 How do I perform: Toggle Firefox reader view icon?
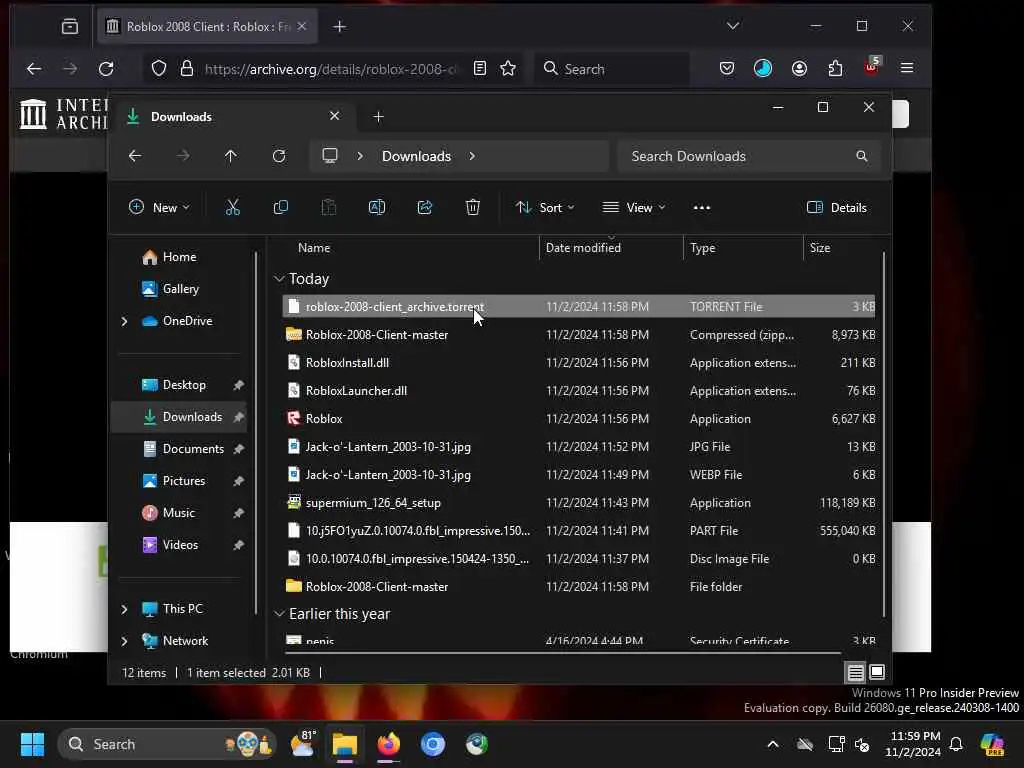click(480, 69)
